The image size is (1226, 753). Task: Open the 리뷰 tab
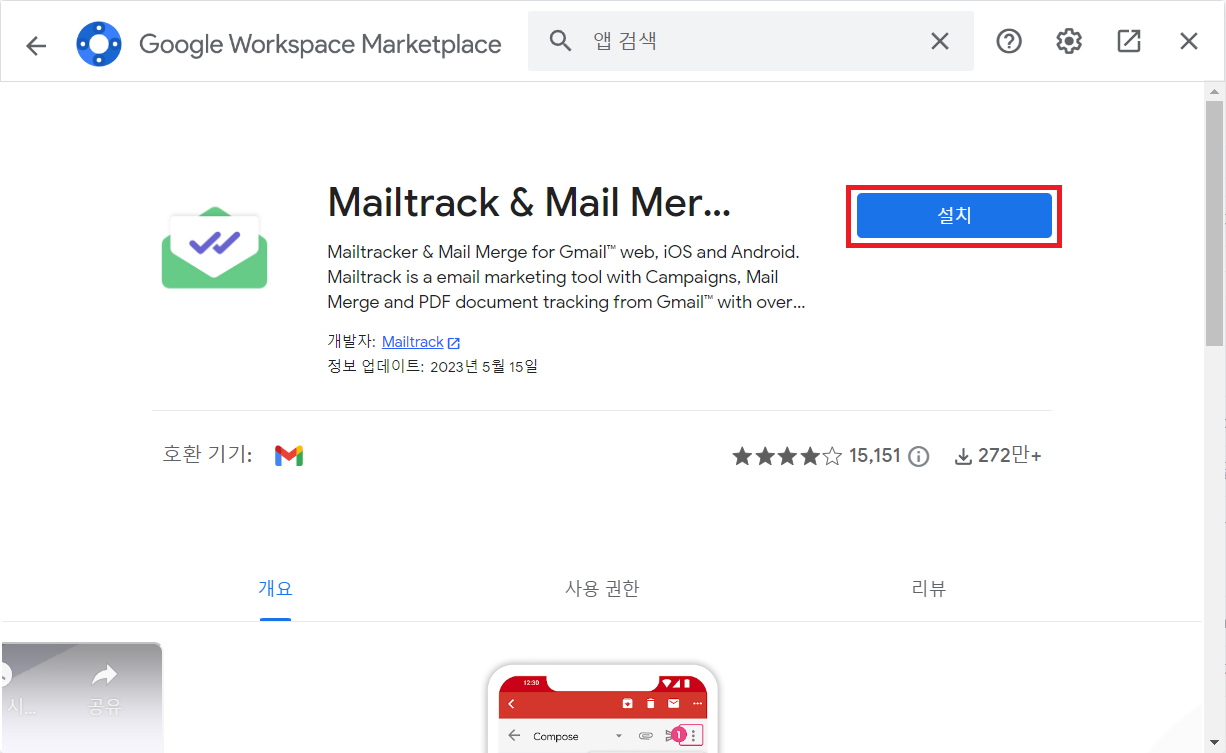pyautogui.click(x=929, y=589)
